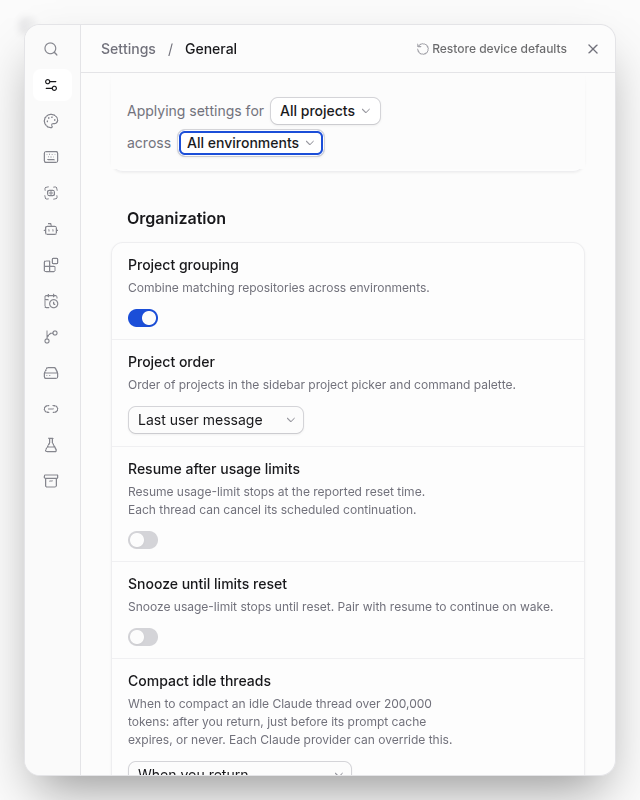Open the hard drive storage icon
The height and width of the screenshot is (800, 640).
pyautogui.click(x=51, y=373)
